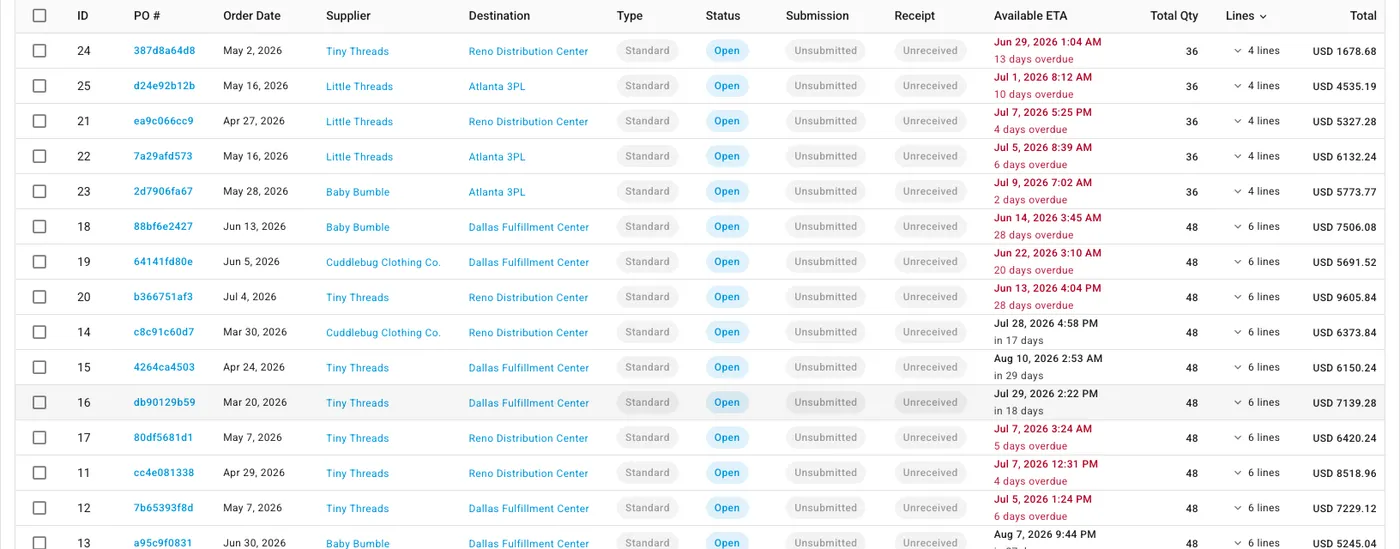Screen dimensions: 1400x549
Task: Sort by the Supplier column header
Action: point(348,16)
